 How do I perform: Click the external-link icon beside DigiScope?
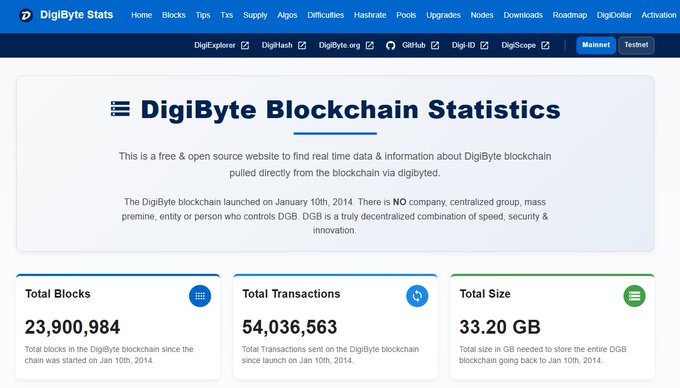point(545,45)
